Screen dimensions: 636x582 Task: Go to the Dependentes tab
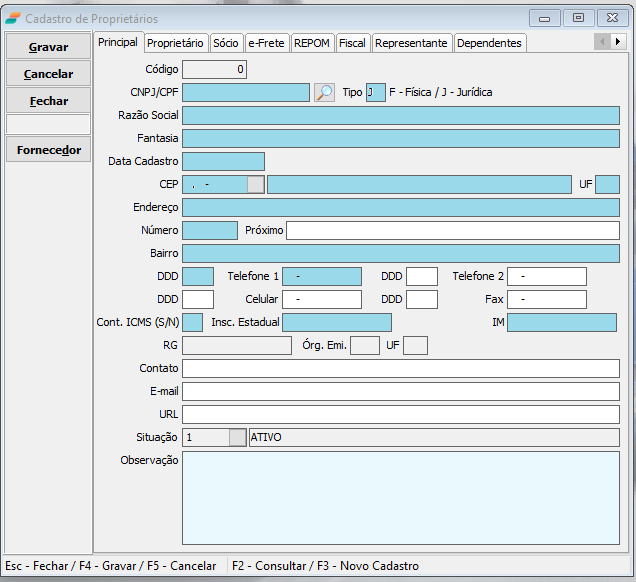click(x=489, y=43)
